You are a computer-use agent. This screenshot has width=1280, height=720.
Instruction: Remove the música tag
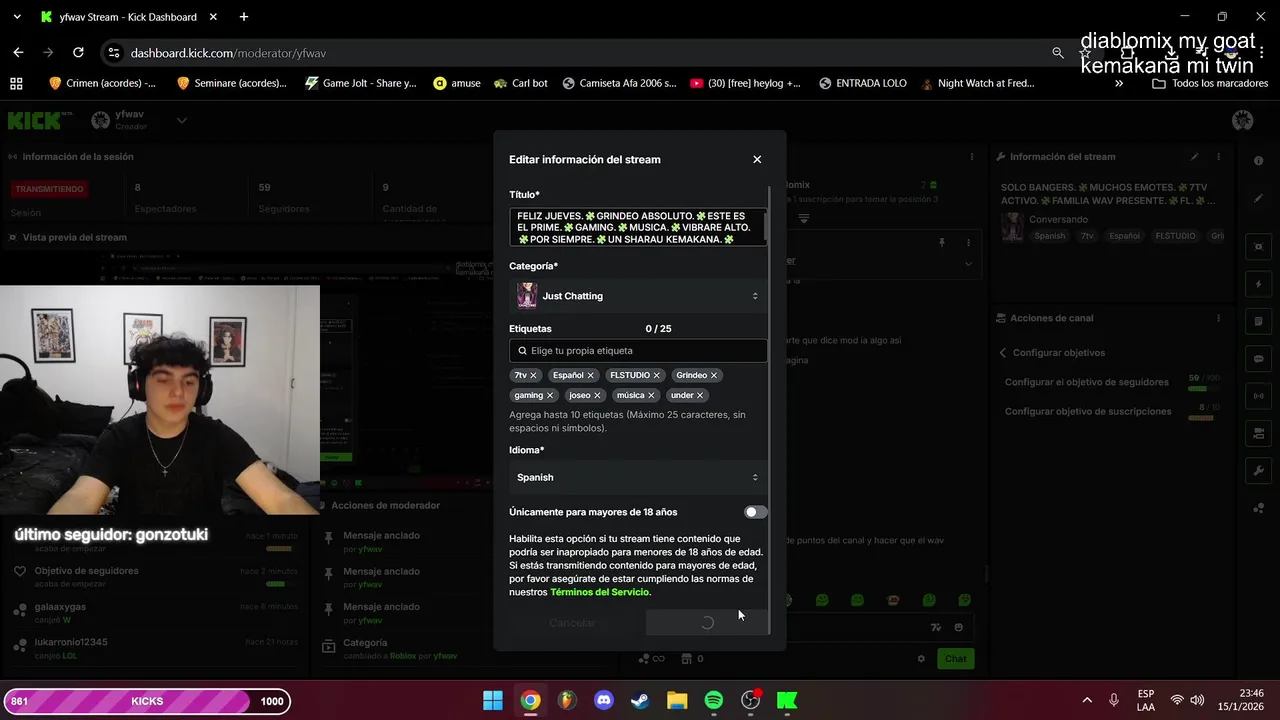pos(651,395)
